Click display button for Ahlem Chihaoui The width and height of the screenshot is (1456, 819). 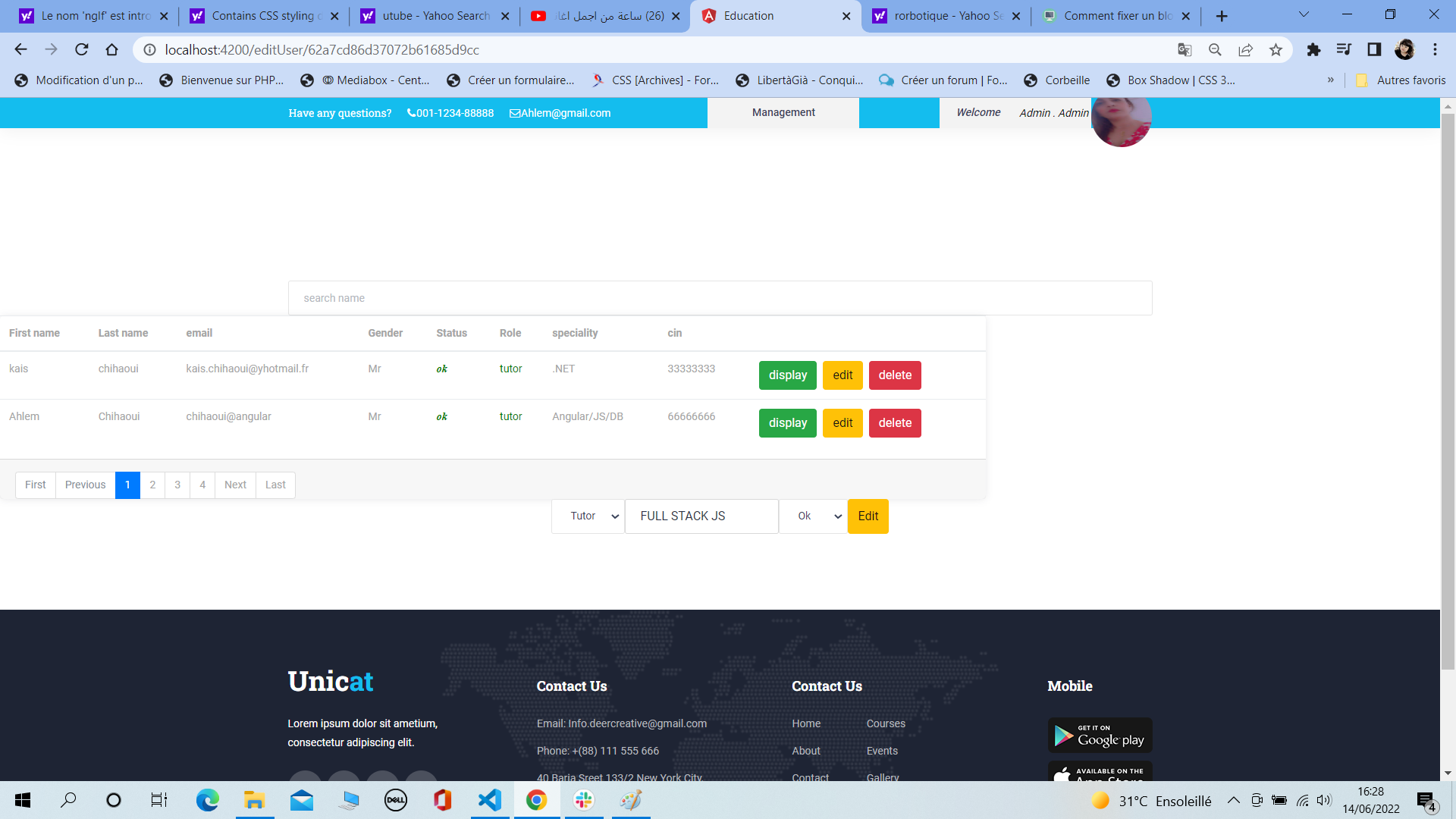(787, 423)
